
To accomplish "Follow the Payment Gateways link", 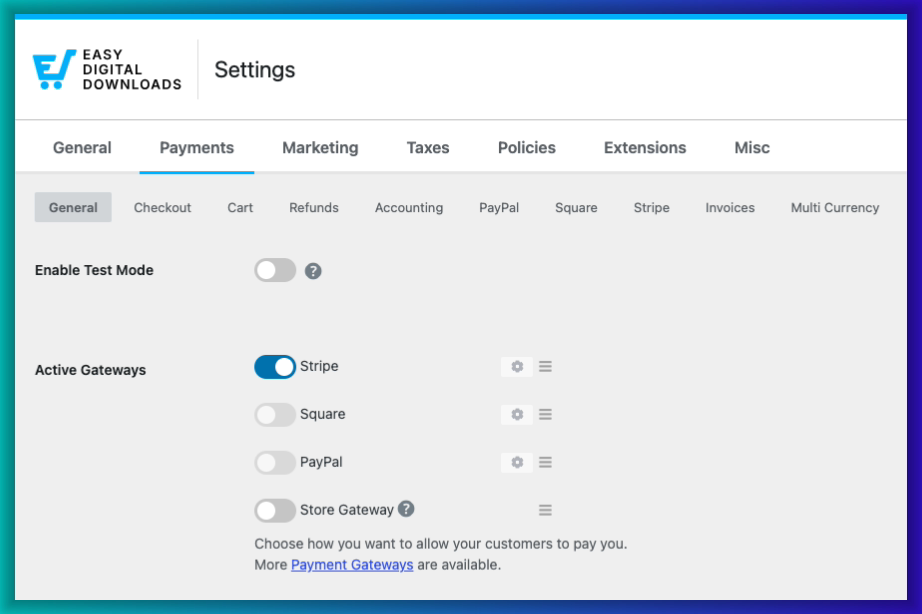I will tap(352, 565).
